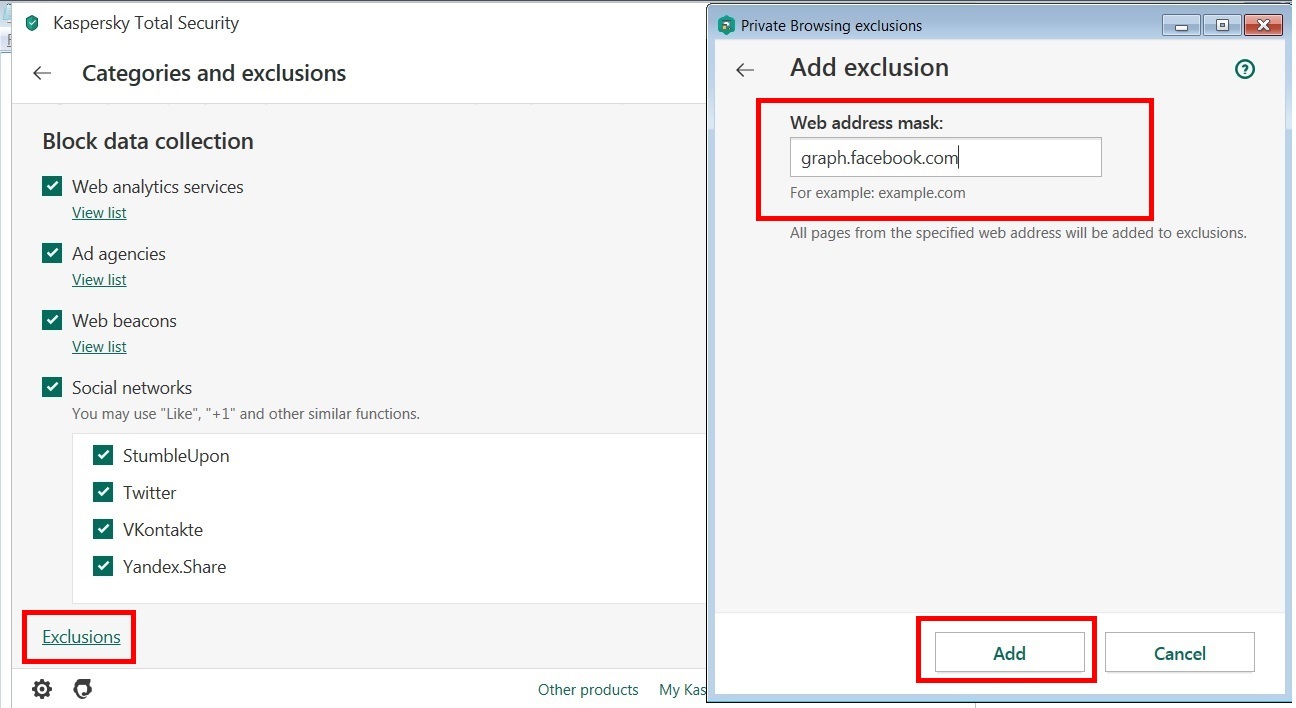
Task: Open the Other products link
Action: (x=588, y=690)
